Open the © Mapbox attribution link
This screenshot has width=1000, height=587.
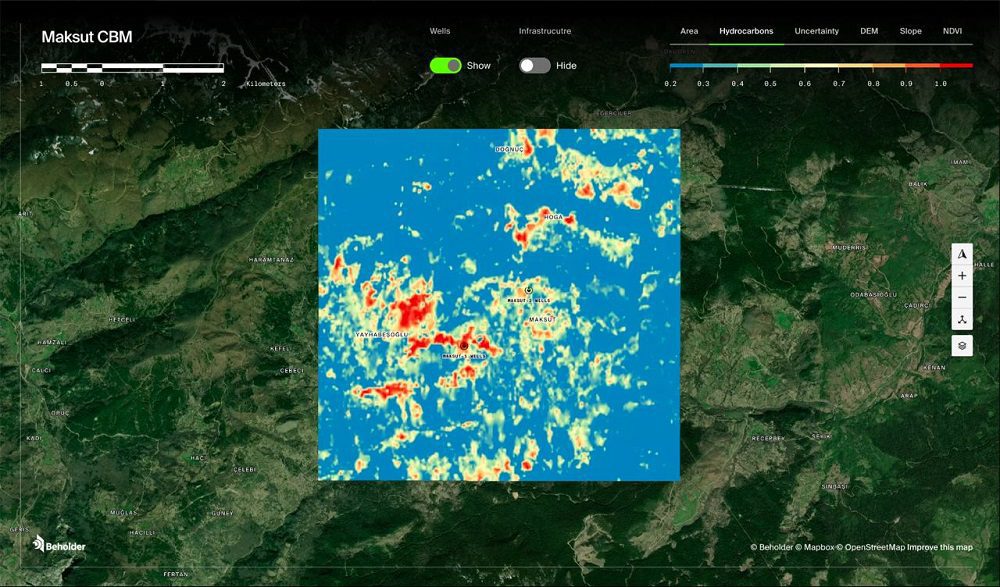pyautogui.click(x=815, y=547)
